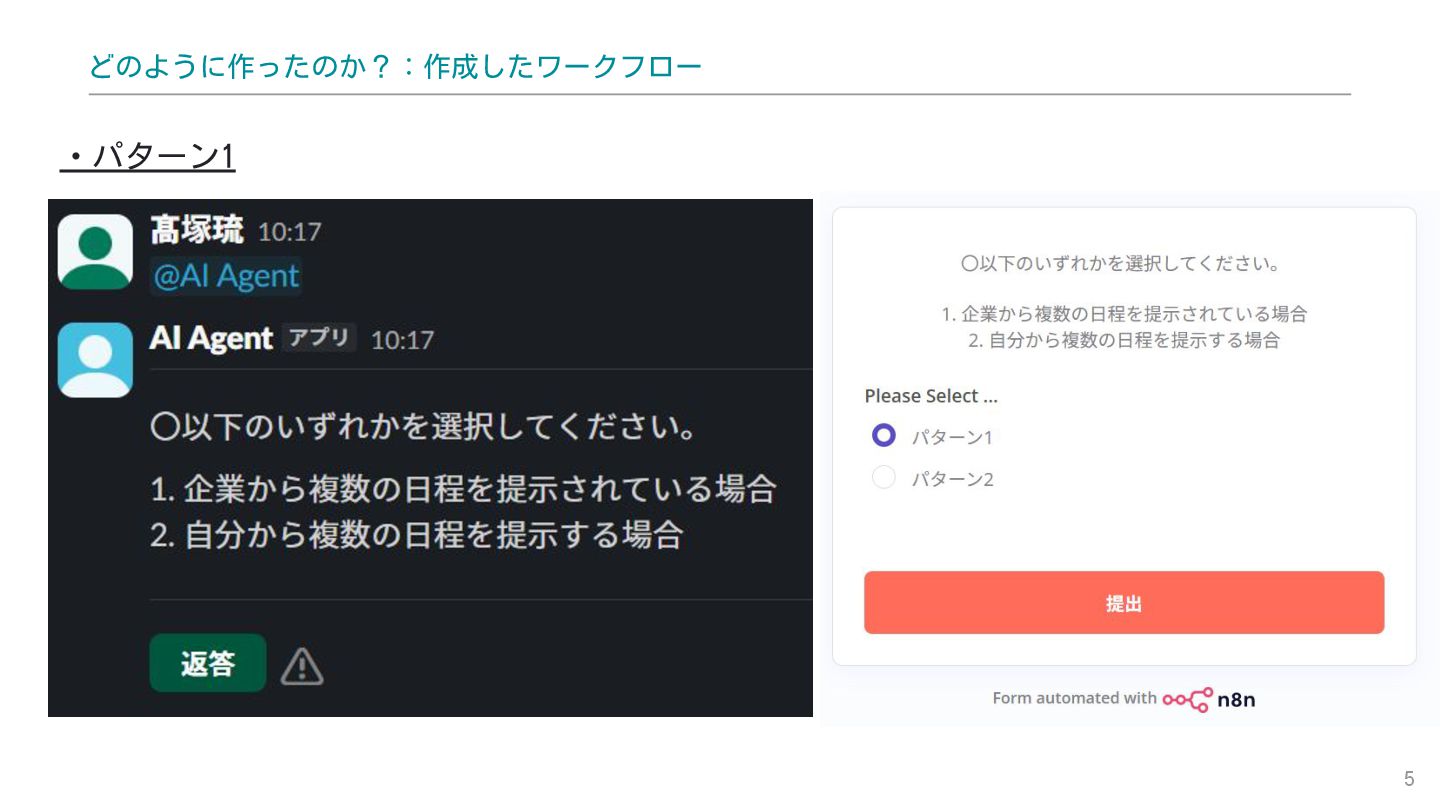Image resolution: width=1440 pixels, height=810 pixels.
Task: Submit the form with 提出 button
Action: click(1123, 603)
